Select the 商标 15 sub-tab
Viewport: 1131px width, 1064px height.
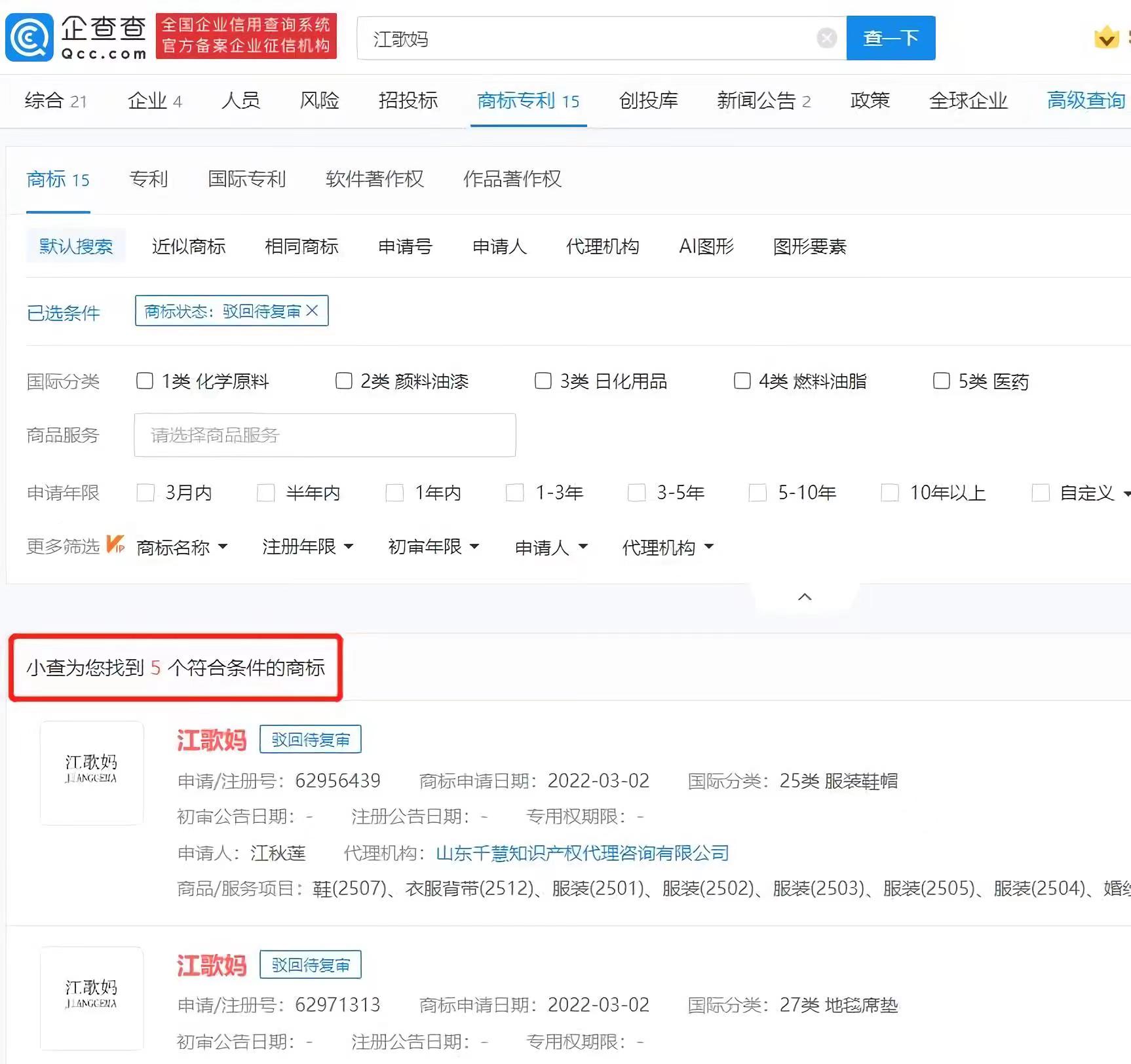(x=58, y=180)
